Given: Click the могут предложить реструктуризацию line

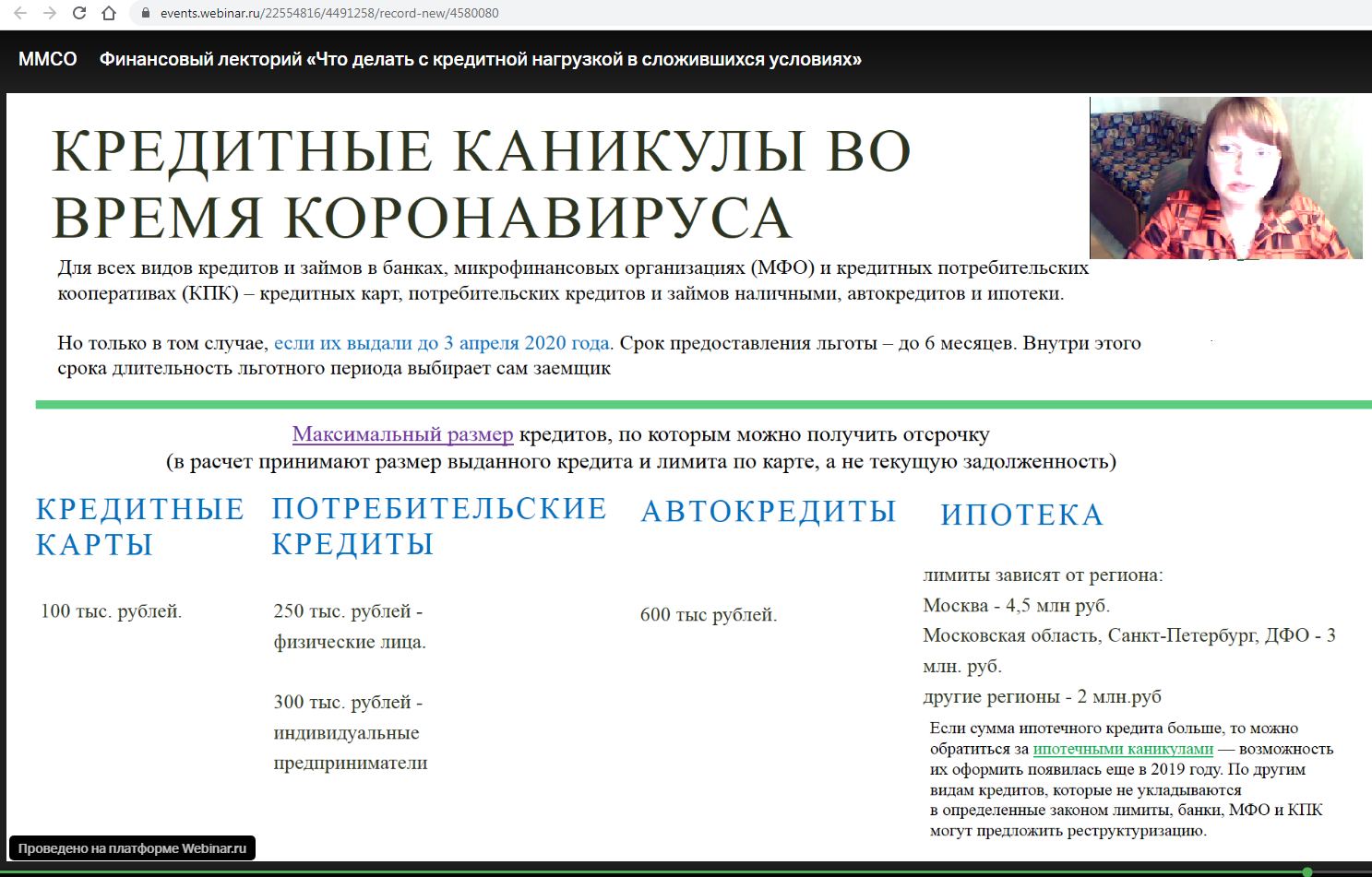Looking at the screenshot, I should 1068,831.
